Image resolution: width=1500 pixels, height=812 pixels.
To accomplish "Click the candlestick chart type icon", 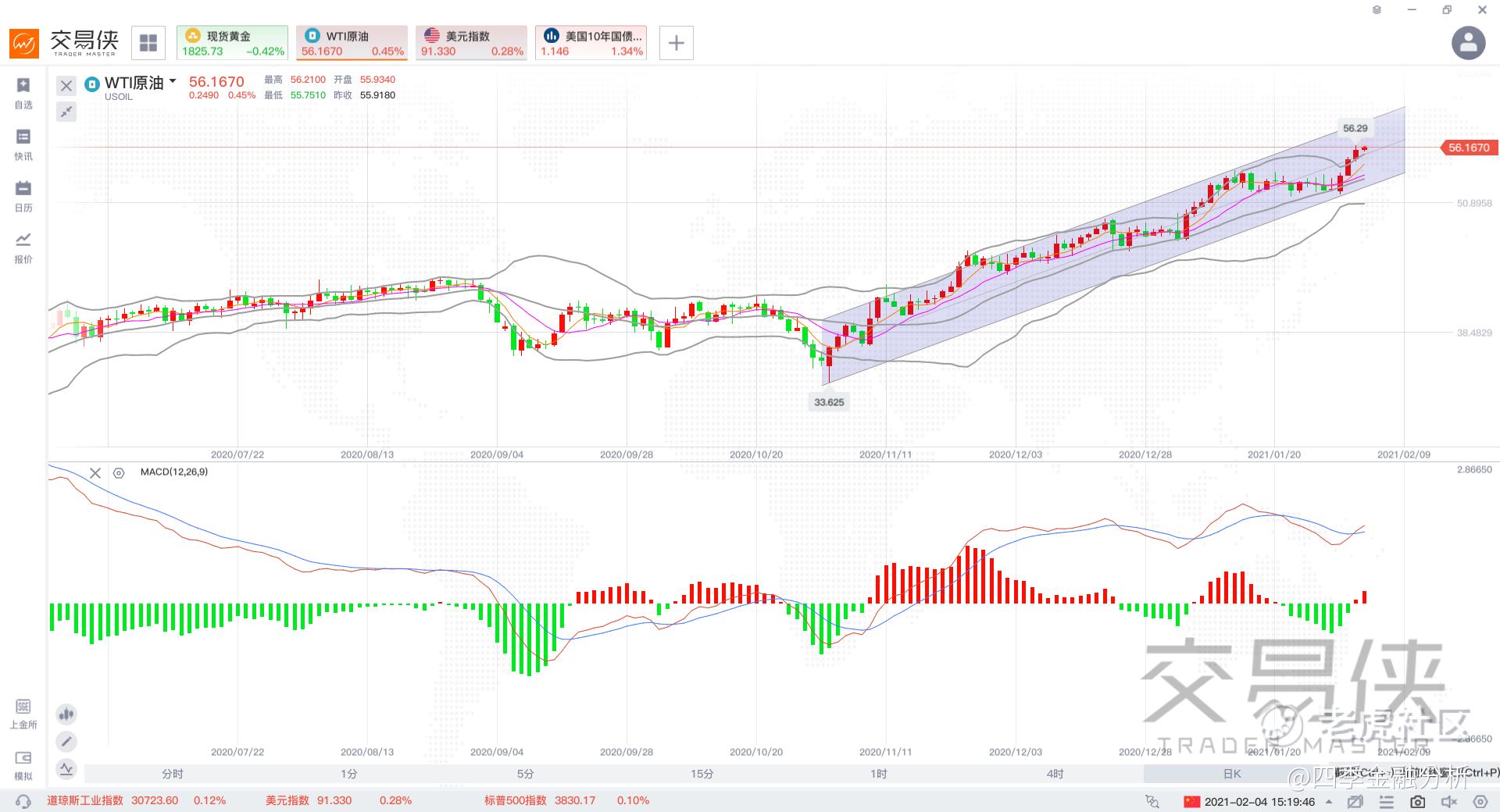I will coord(66,714).
